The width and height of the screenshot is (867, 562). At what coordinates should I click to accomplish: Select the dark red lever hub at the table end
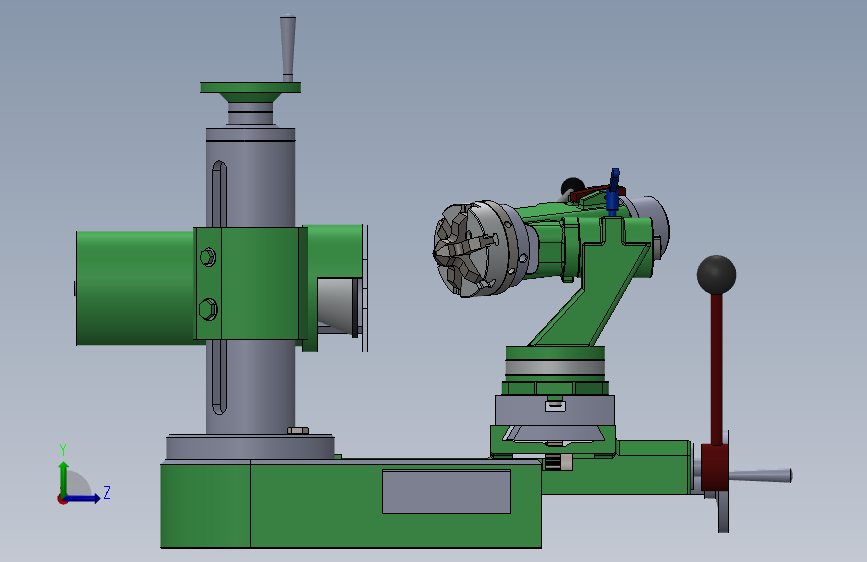714,467
